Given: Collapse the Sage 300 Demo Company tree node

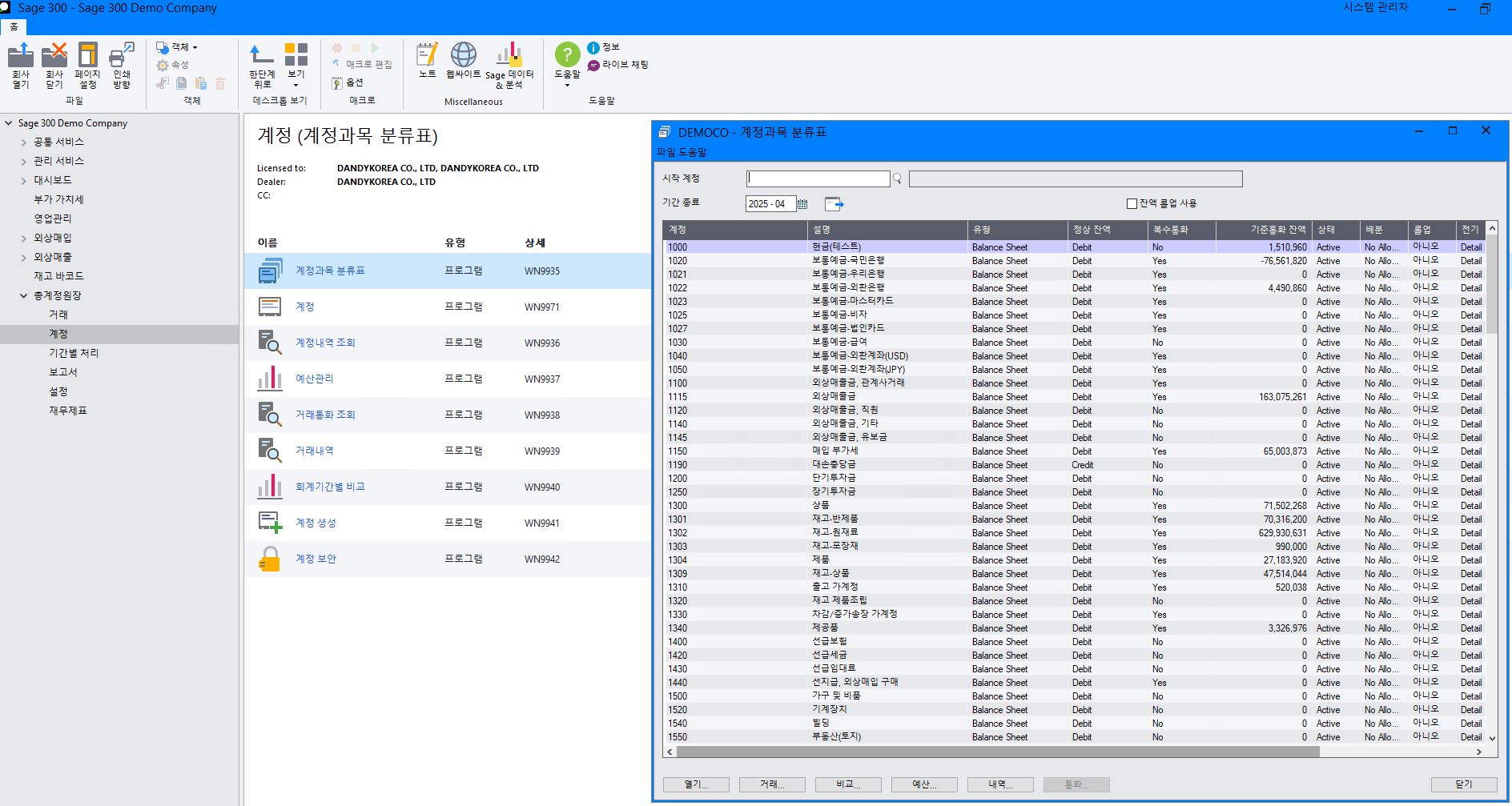Looking at the screenshot, I should 9,123.
